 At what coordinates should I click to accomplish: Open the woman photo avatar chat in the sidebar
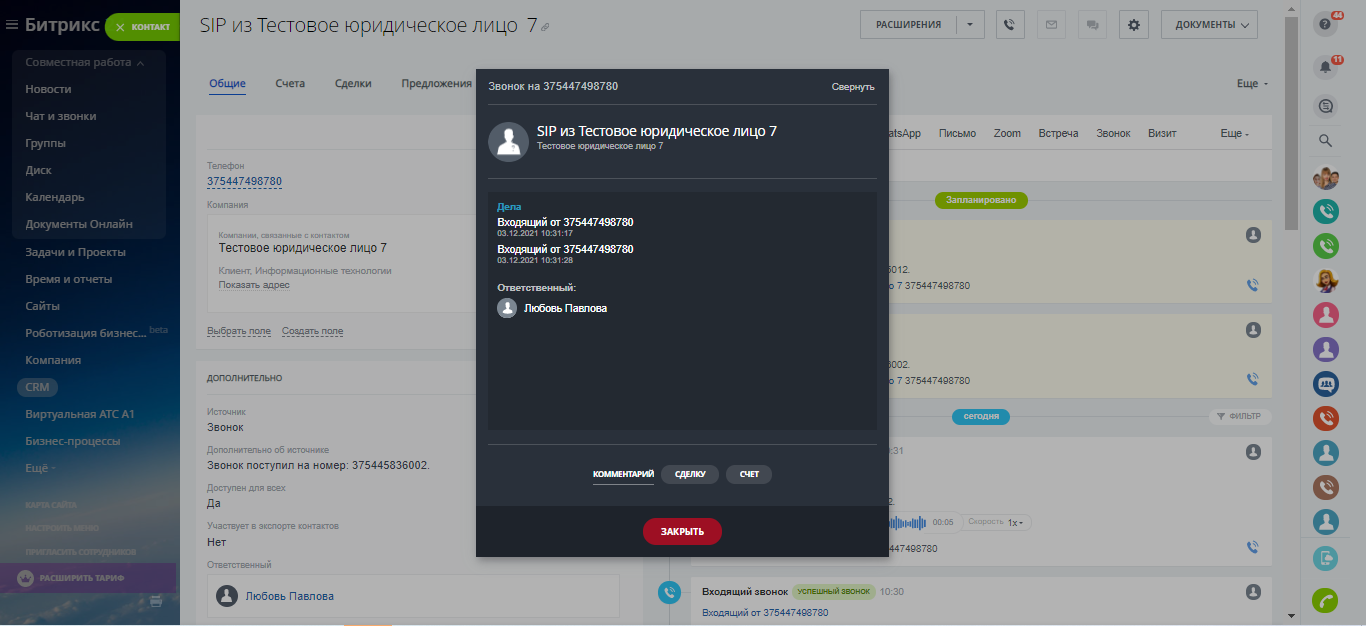(x=1326, y=280)
